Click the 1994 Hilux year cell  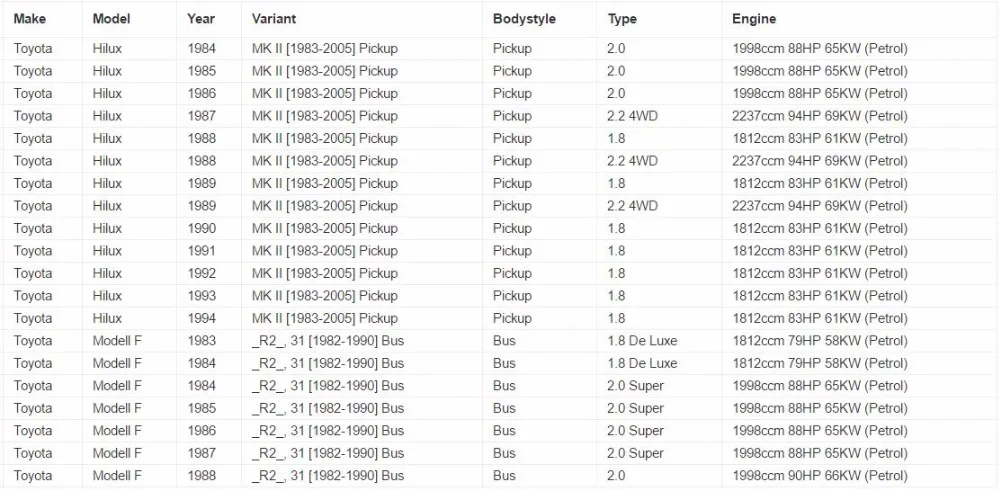coord(202,318)
